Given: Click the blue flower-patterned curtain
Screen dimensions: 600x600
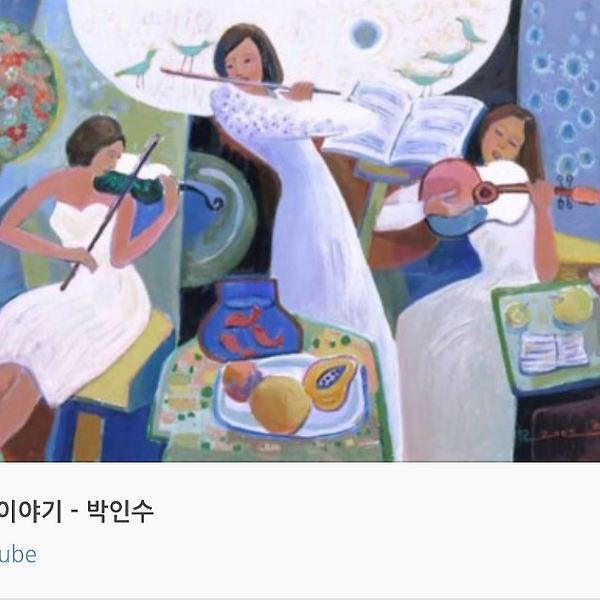Looking at the screenshot, I should click(x=562, y=115).
